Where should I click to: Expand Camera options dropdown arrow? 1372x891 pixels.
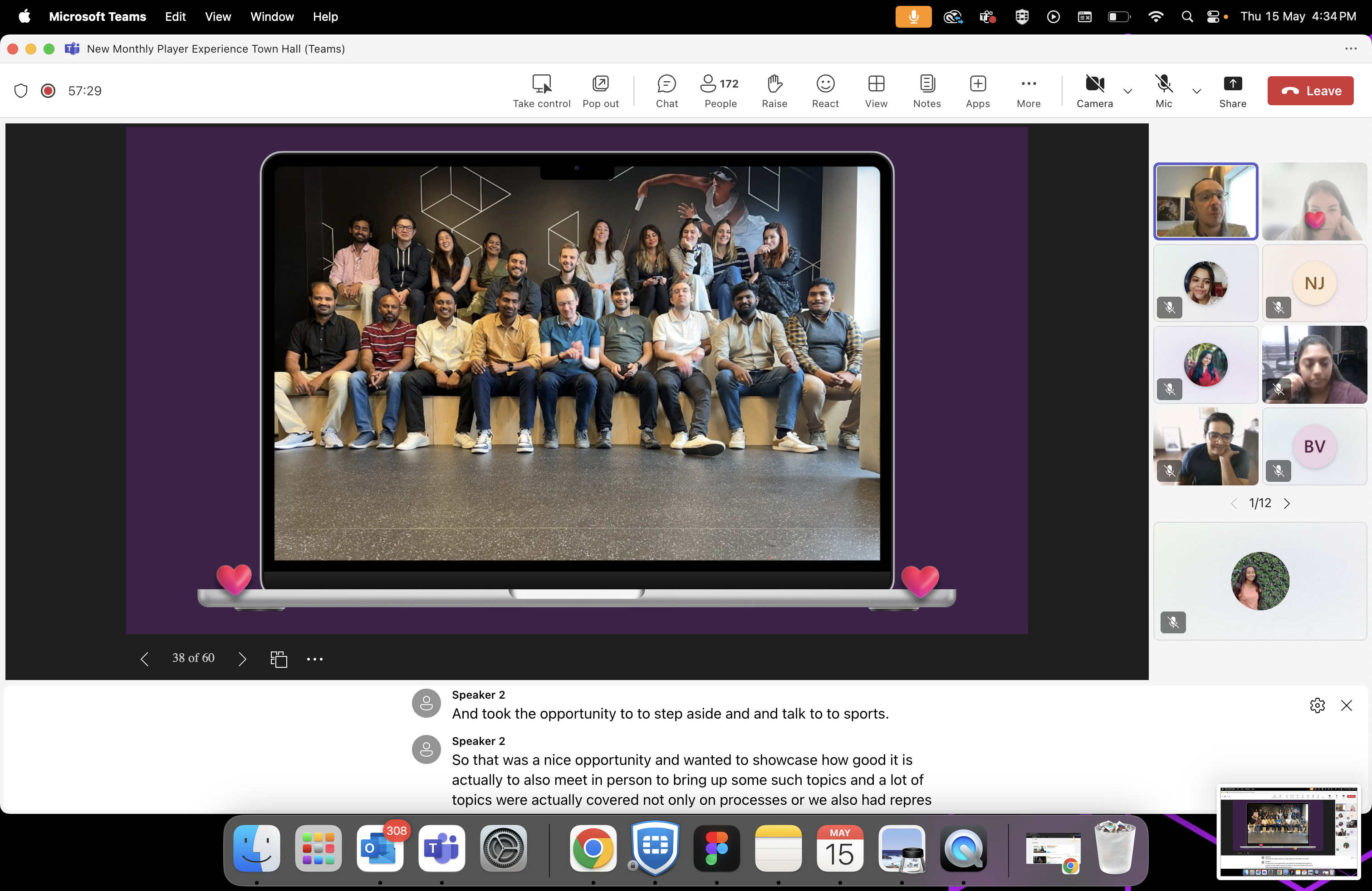point(1127,91)
